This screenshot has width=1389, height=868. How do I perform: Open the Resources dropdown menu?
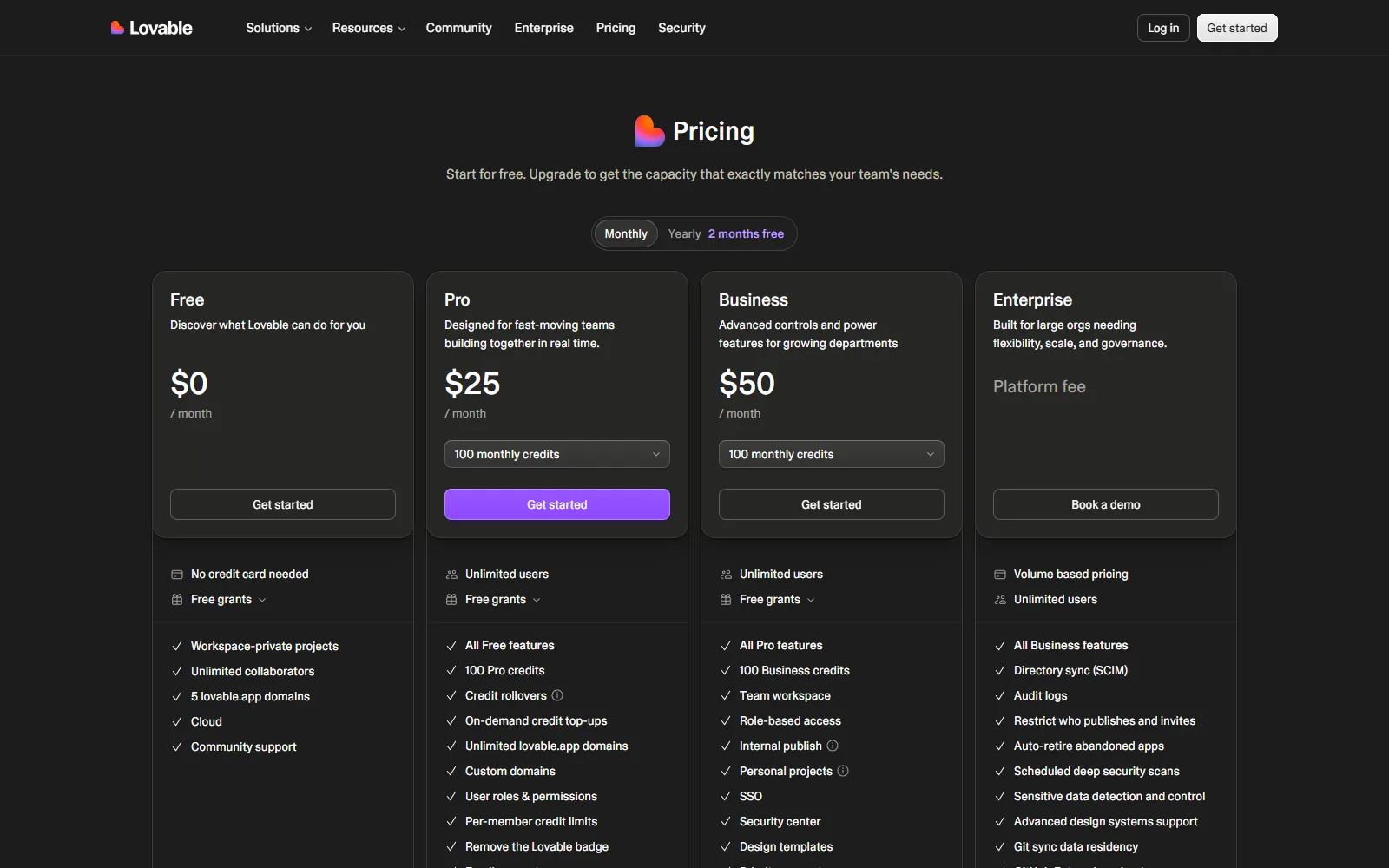pyautogui.click(x=369, y=28)
